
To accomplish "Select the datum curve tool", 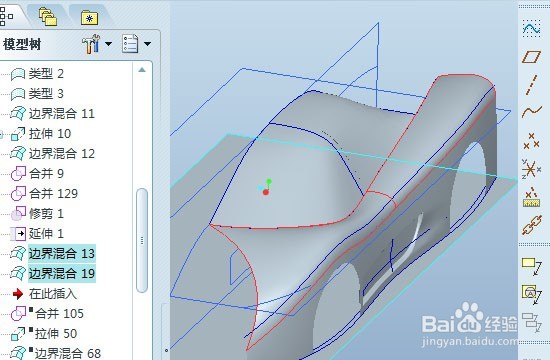I will (531, 112).
